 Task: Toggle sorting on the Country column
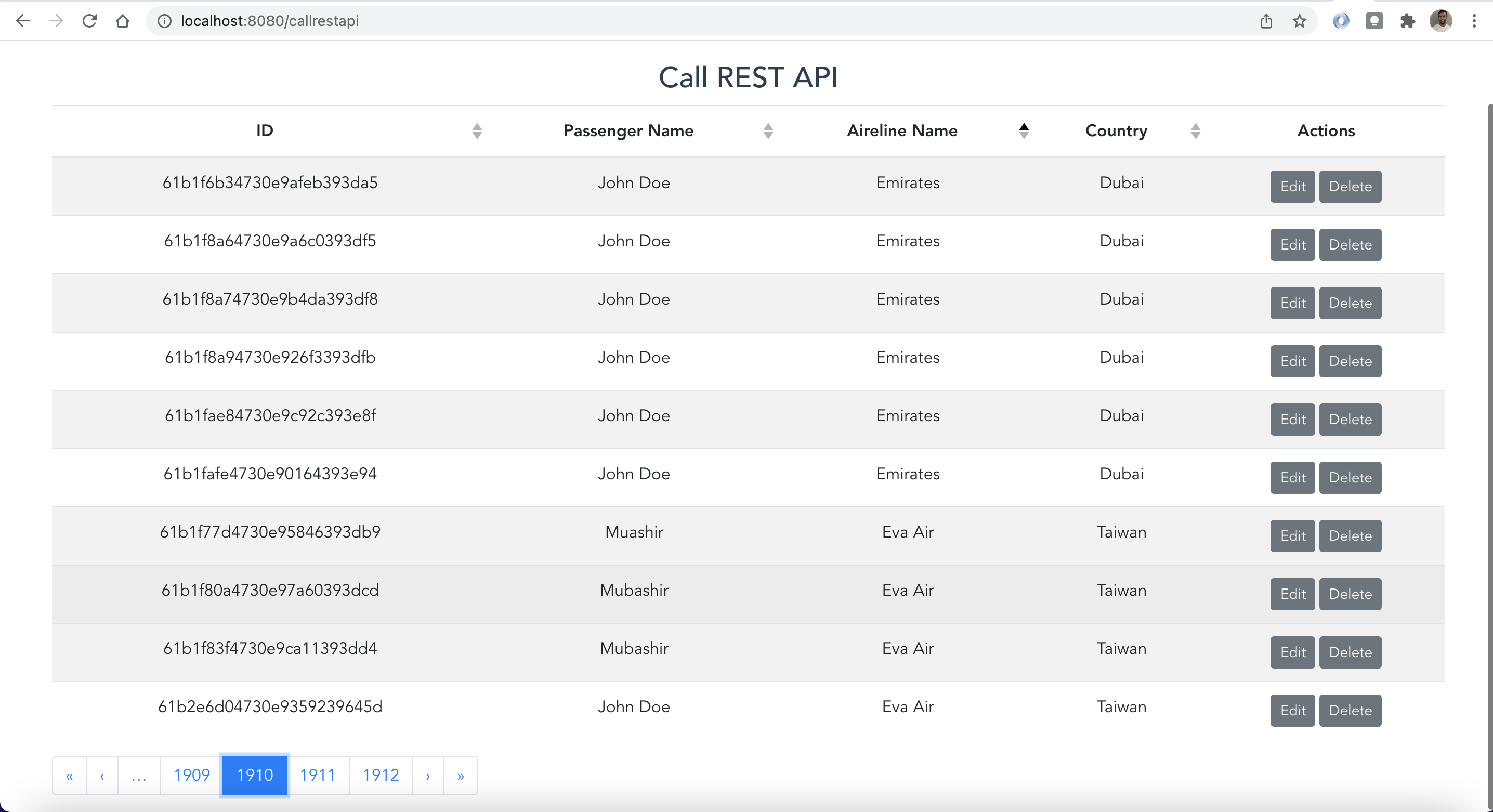1195,130
